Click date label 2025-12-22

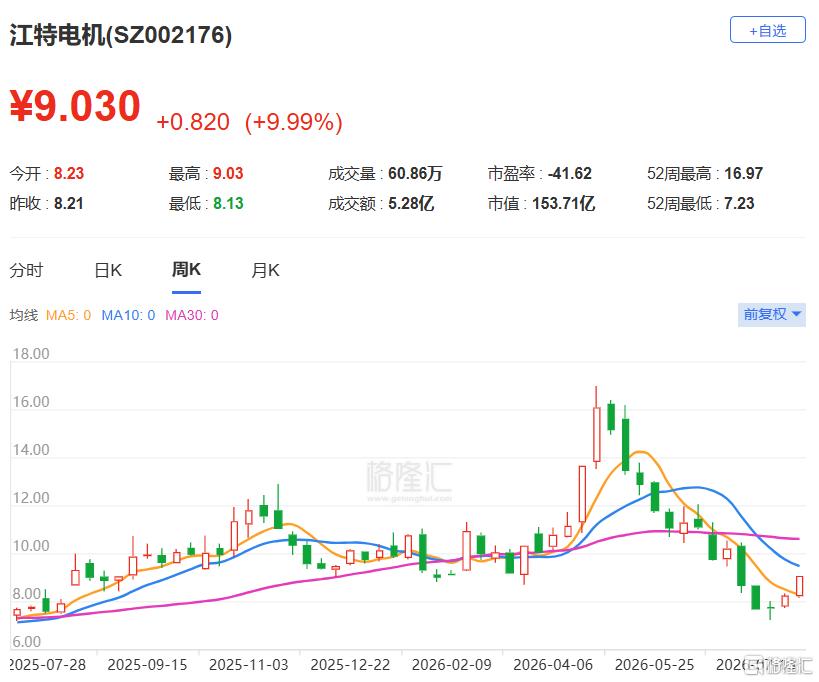click(x=350, y=665)
